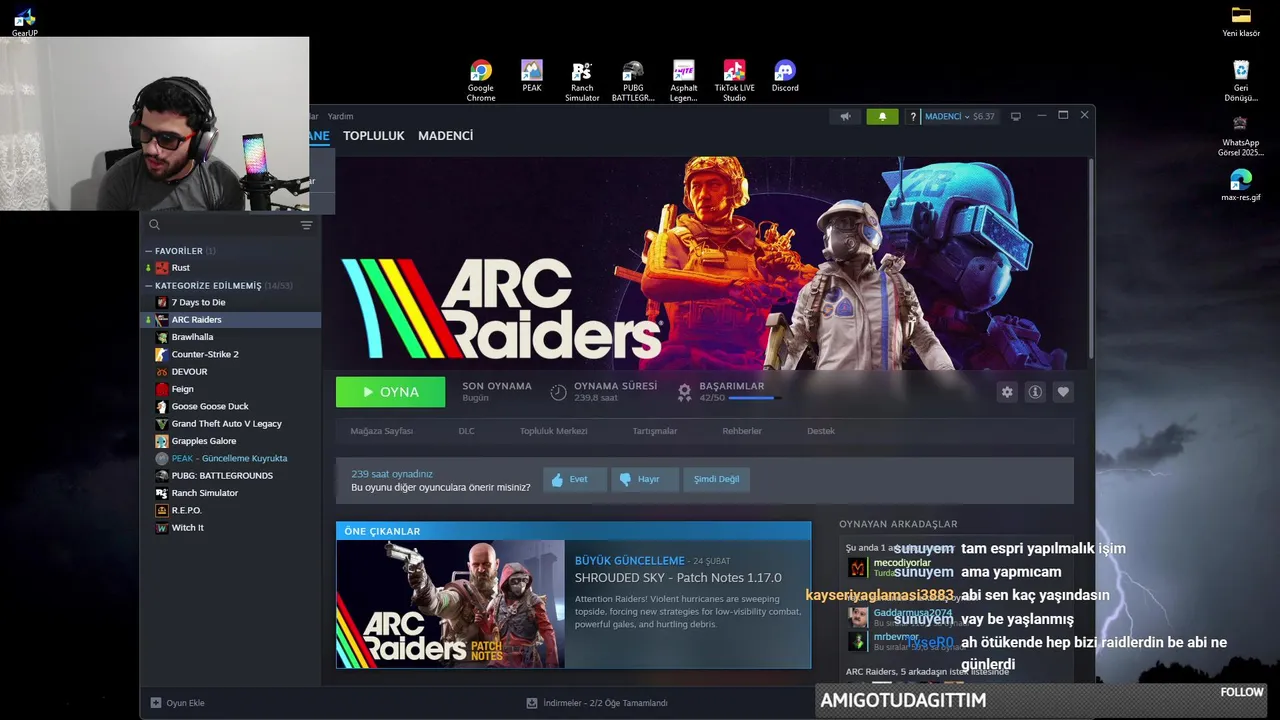Click the OYNAMA SÜRESİ clock icon
This screenshot has height=720, width=1280.
[558, 392]
